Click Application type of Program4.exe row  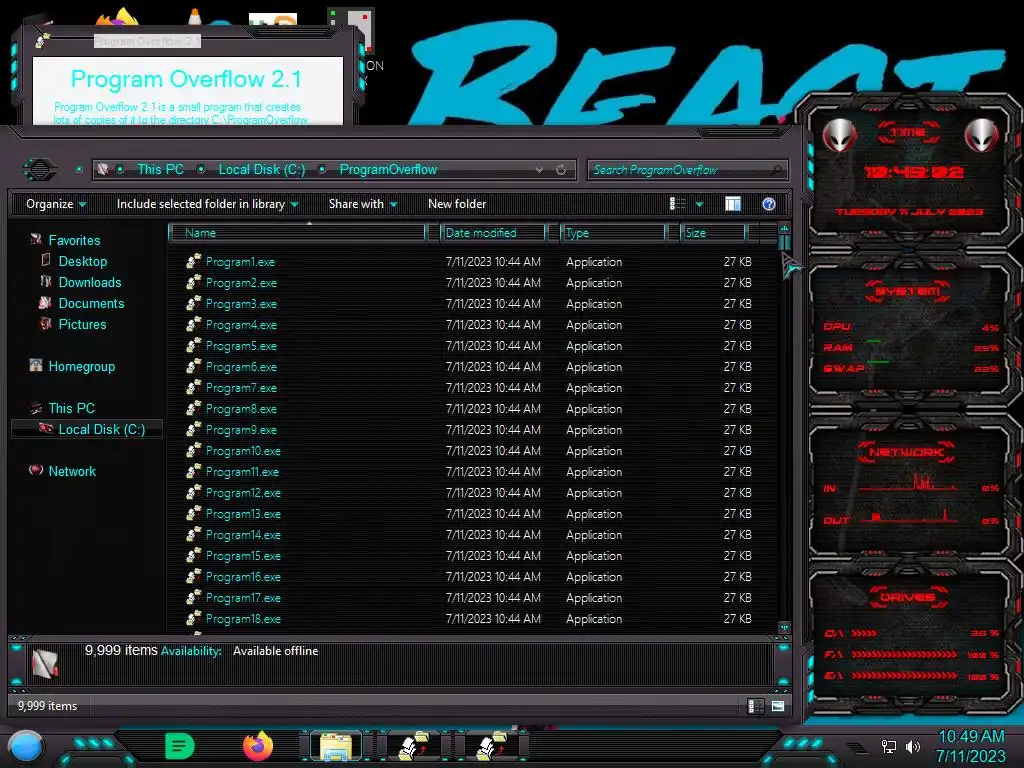click(594, 325)
